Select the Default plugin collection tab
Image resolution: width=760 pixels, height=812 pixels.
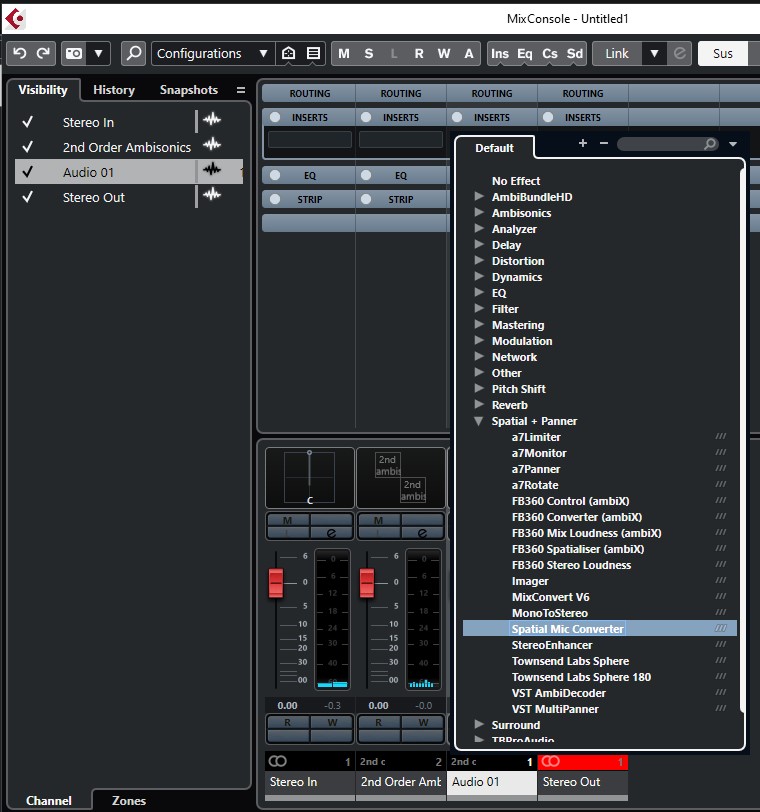point(494,148)
